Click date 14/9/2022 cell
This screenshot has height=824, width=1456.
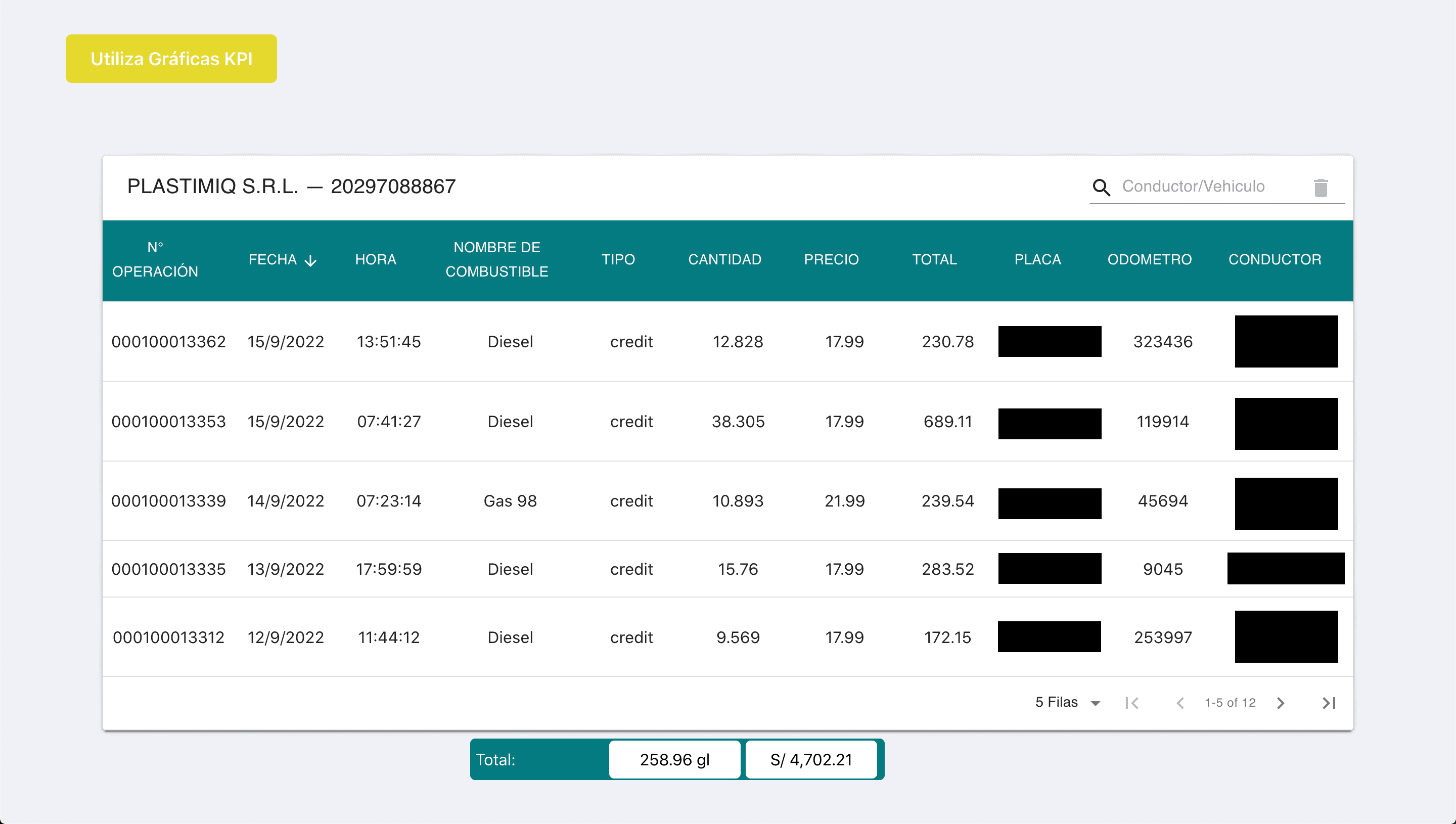click(286, 501)
